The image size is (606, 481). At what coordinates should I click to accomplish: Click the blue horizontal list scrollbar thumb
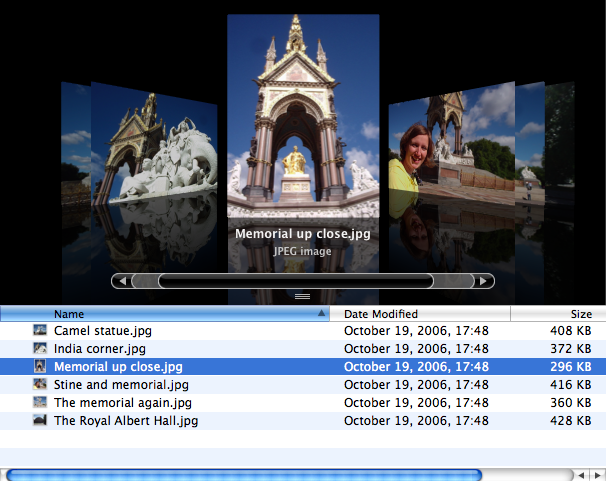click(244, 475)
